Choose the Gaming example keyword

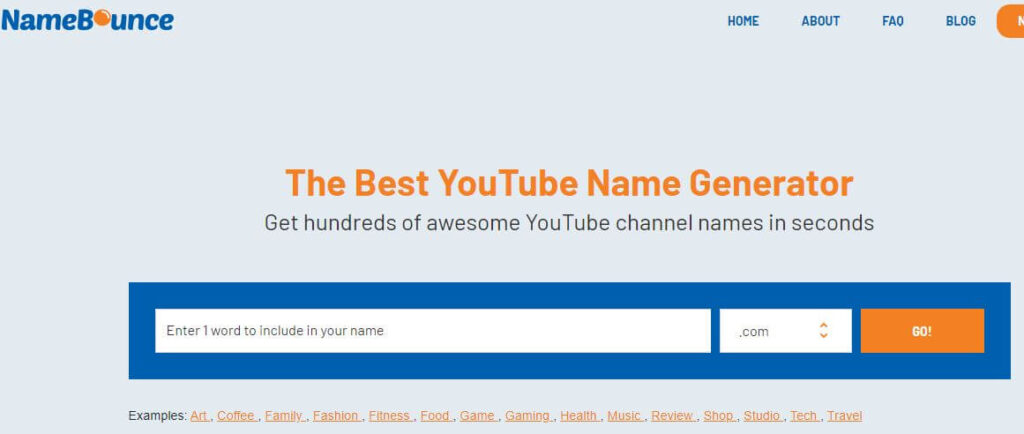pyautogui.click(x=528, y=416)
